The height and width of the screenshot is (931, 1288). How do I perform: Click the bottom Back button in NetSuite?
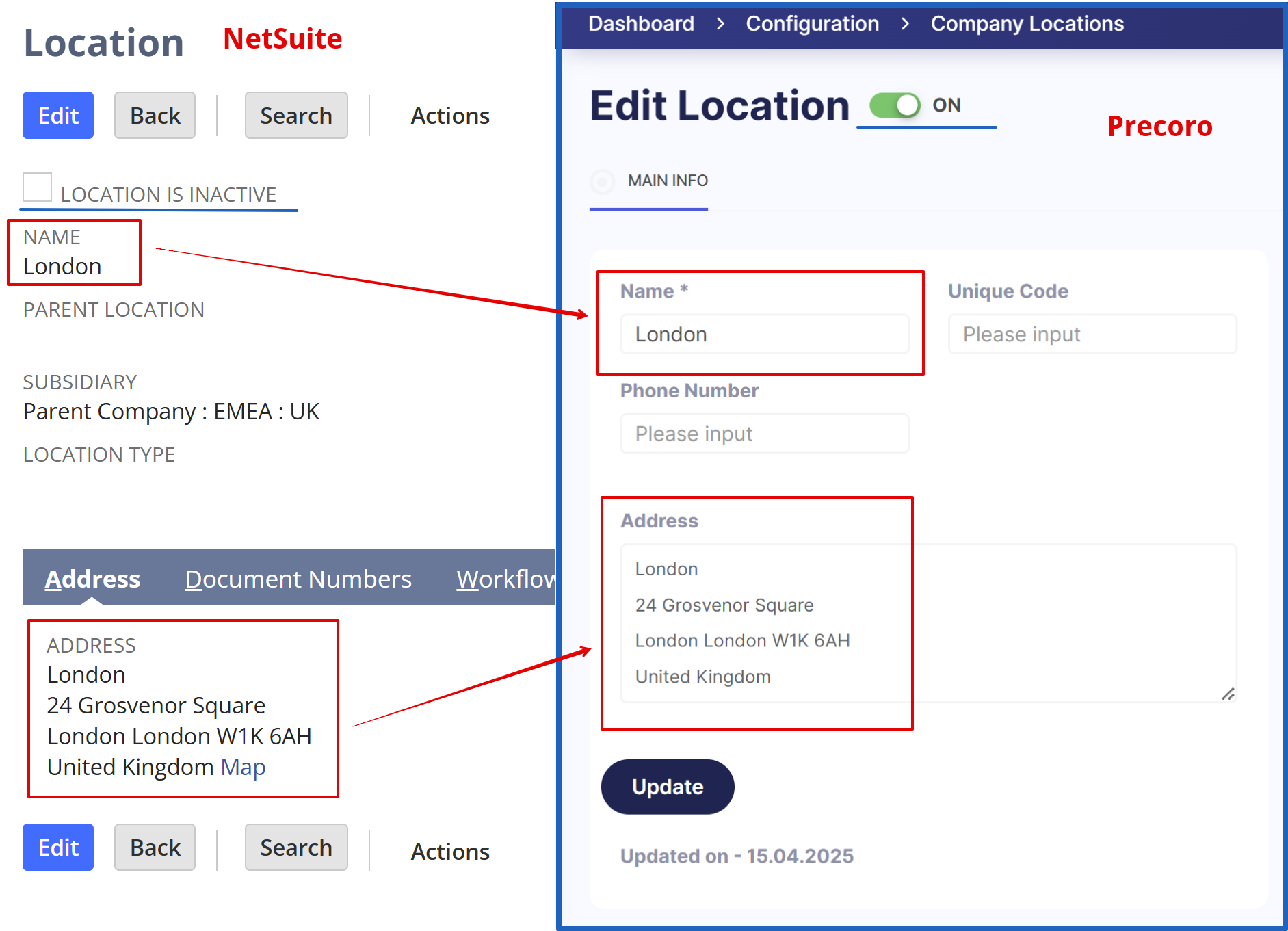155,848
